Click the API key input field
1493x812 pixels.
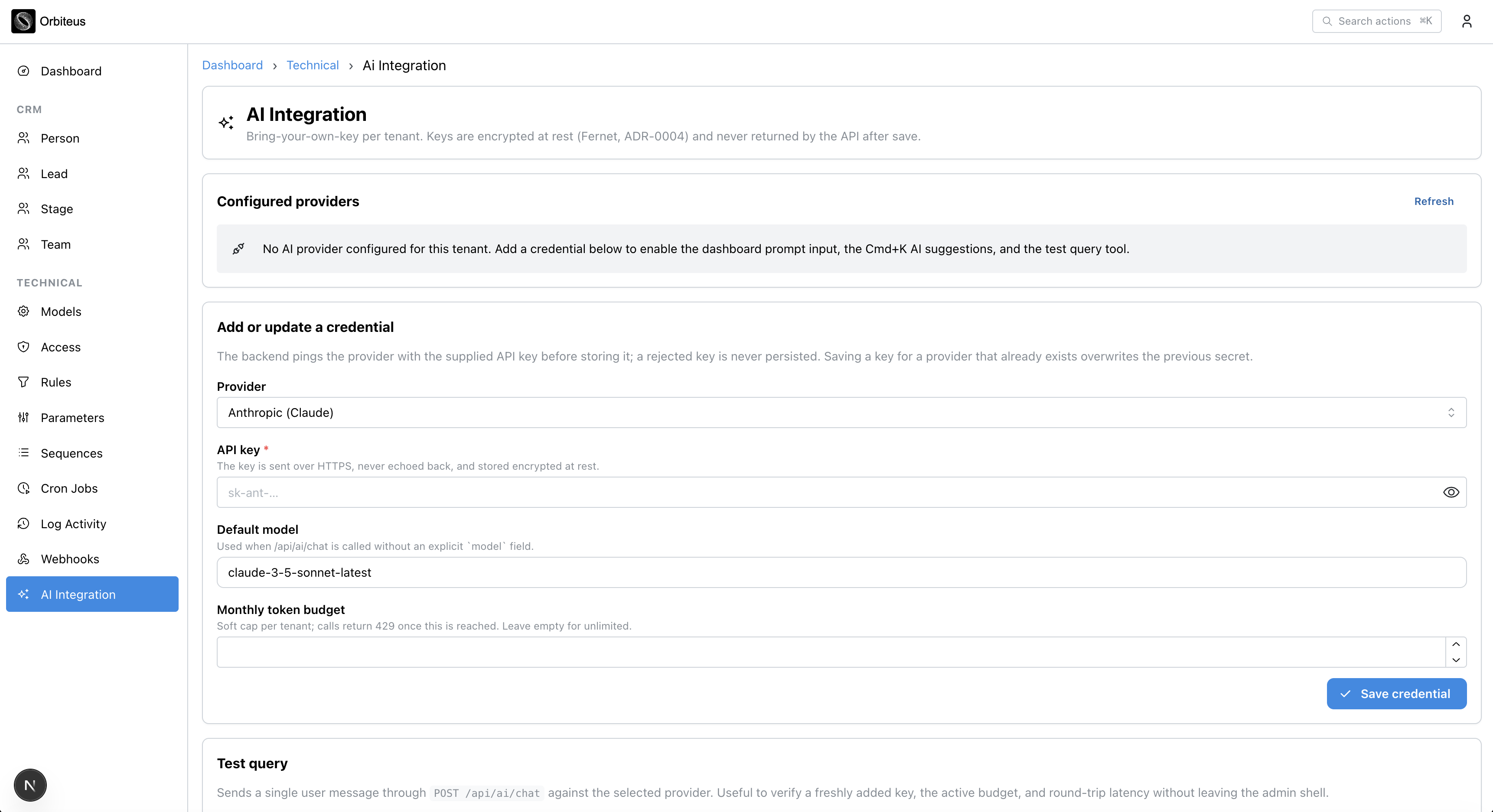(x=841, y=492)
